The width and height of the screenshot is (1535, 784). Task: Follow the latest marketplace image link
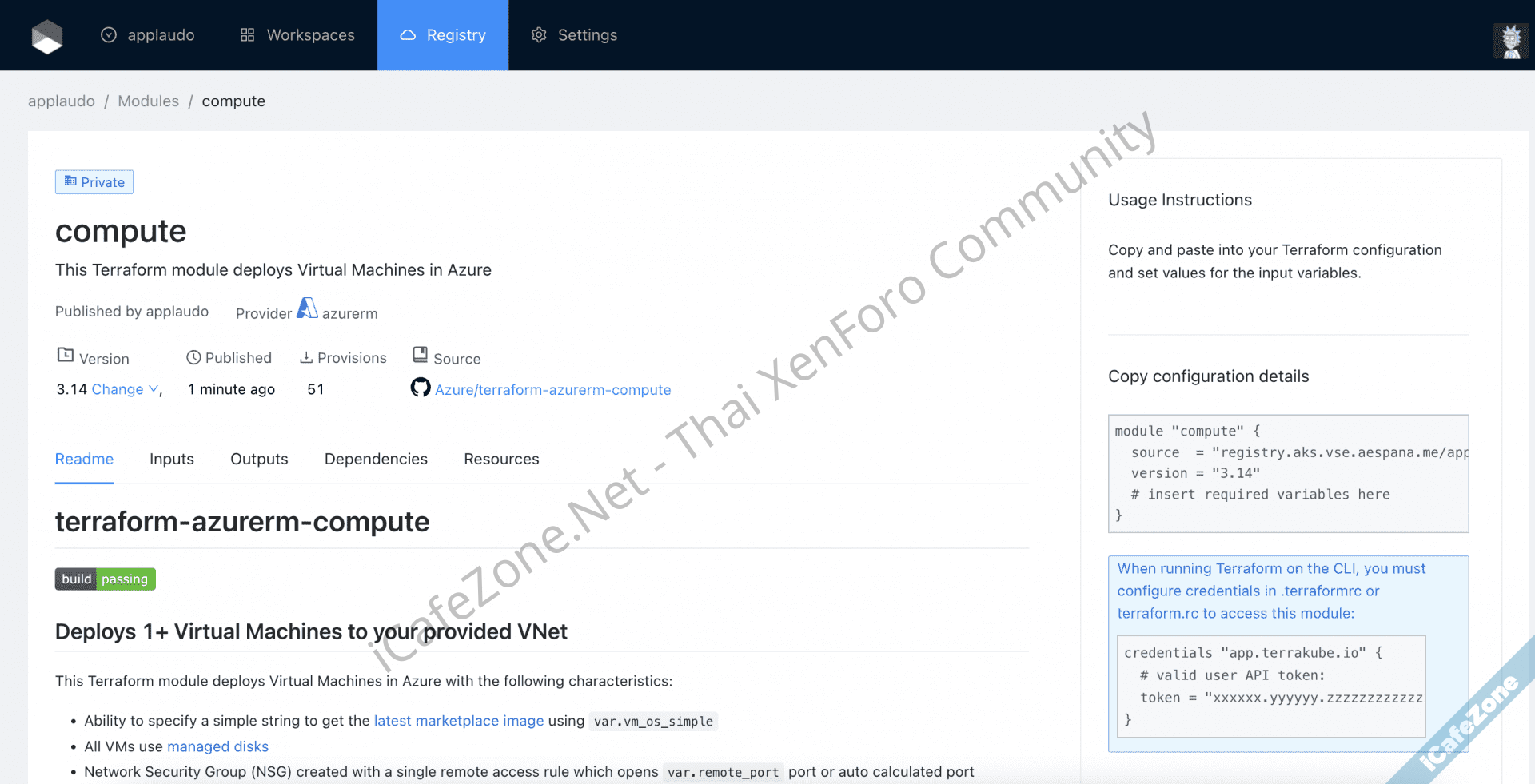point(459,721)
